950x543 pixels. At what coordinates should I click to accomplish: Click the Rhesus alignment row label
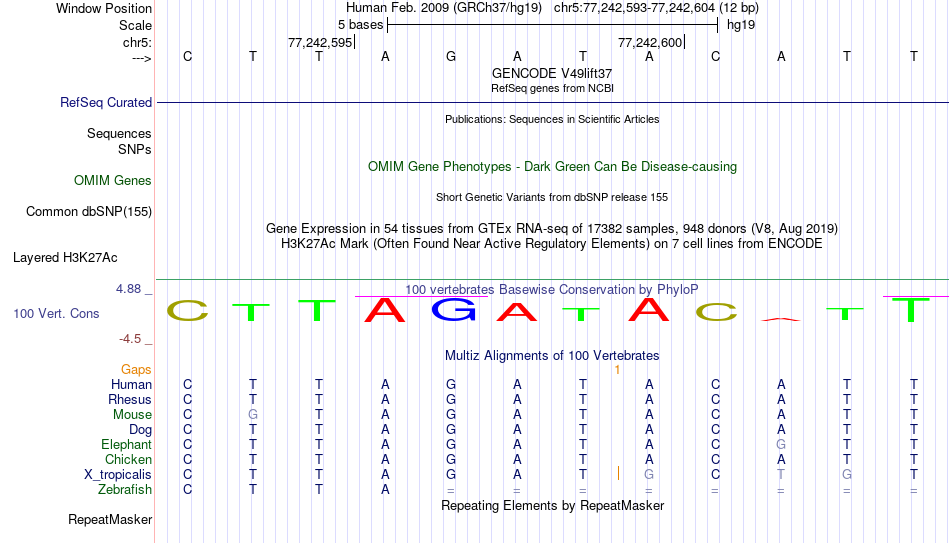click(x=130, y=399)
